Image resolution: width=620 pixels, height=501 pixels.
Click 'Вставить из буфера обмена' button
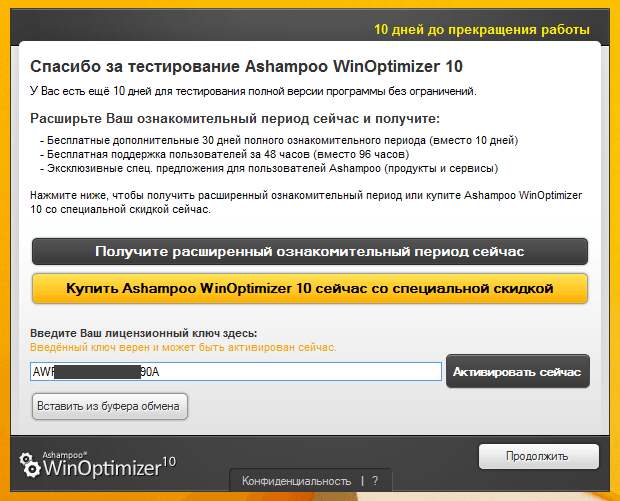pos(110,406)
